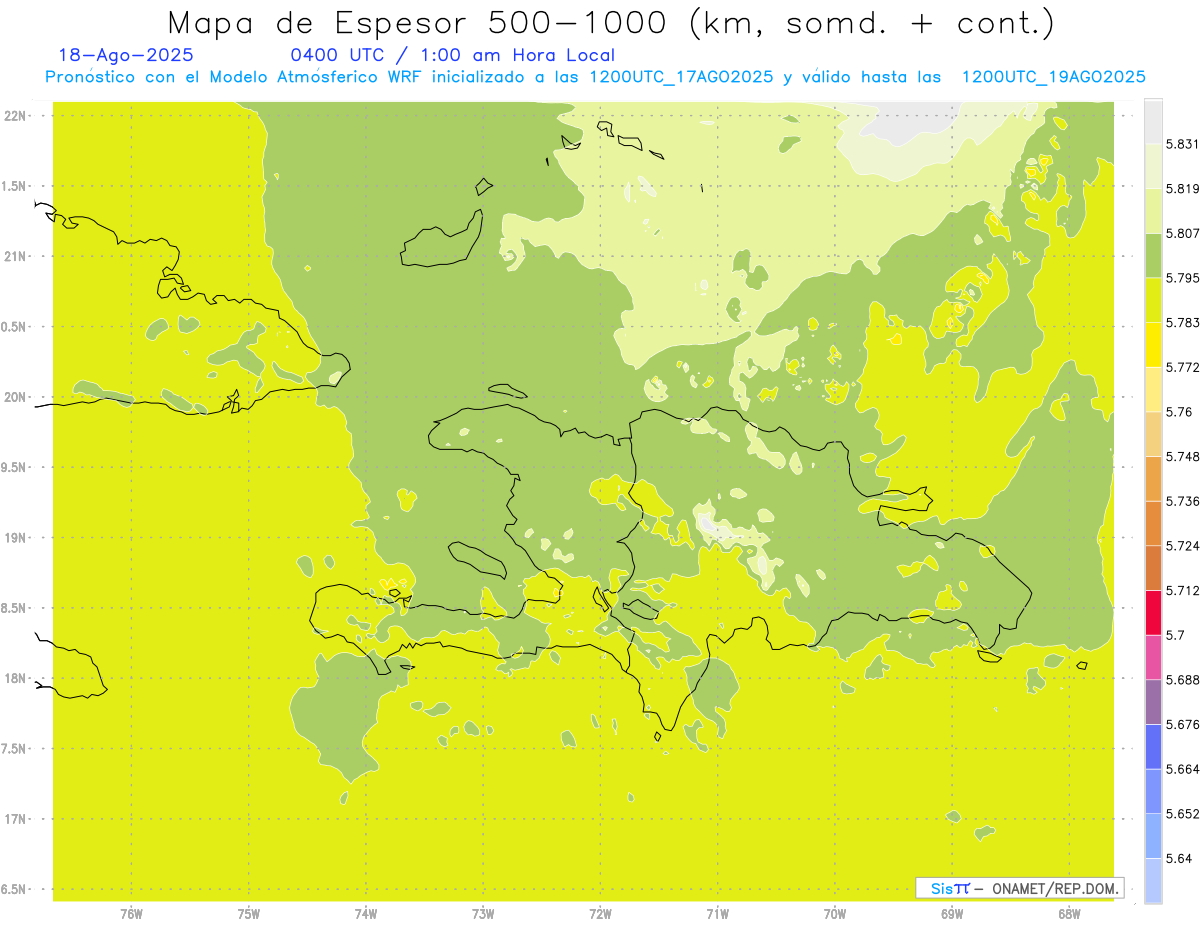This screenshot has height=927, width=1200.
Task: Click the '18N' latitude label
Action: [x=15, y=678]
